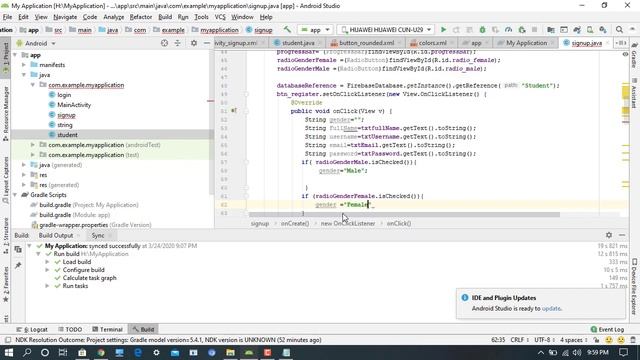Open the Event Log

coord(607,329)
